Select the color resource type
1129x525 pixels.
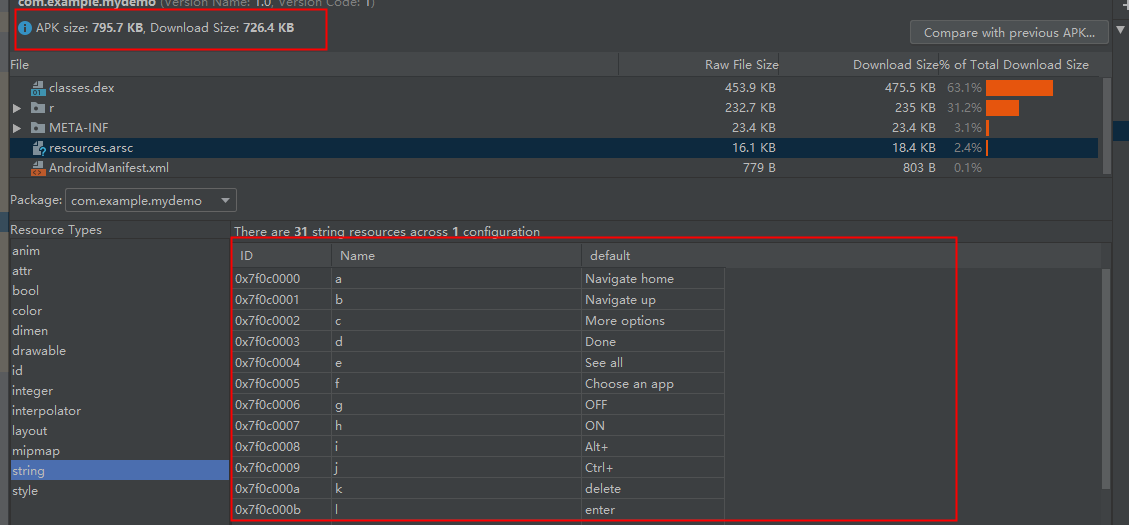(x=27, y=311)
